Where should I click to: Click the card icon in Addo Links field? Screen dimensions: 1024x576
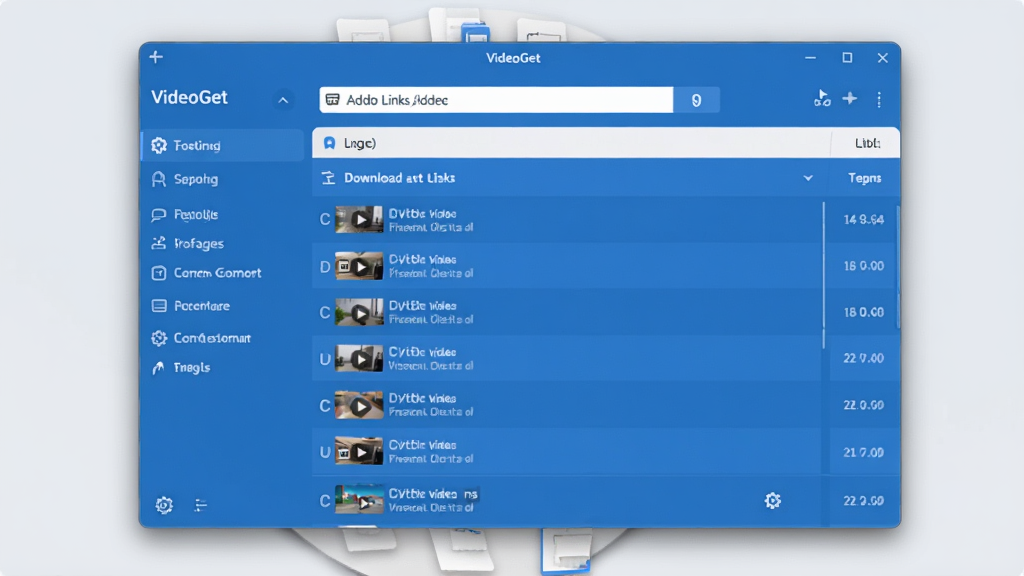[x=332, y=99]
